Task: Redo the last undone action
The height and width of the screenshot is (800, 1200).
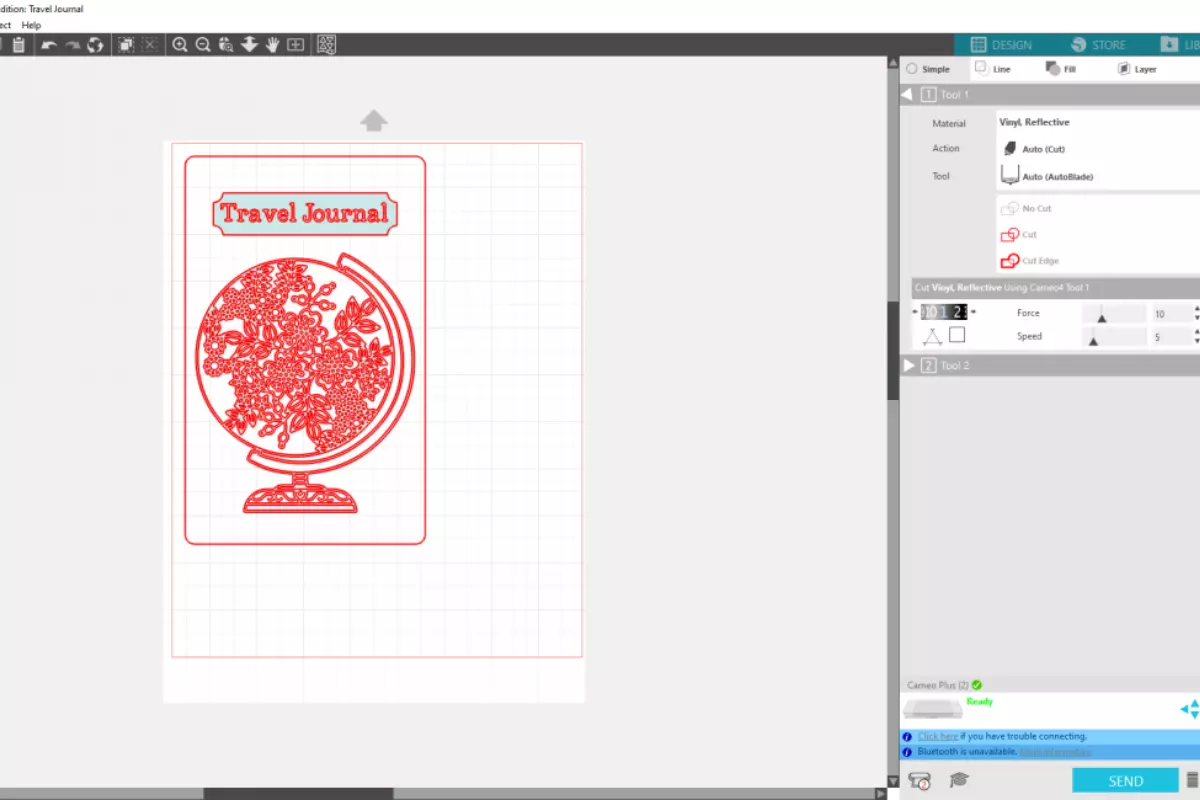Action: 72,45
